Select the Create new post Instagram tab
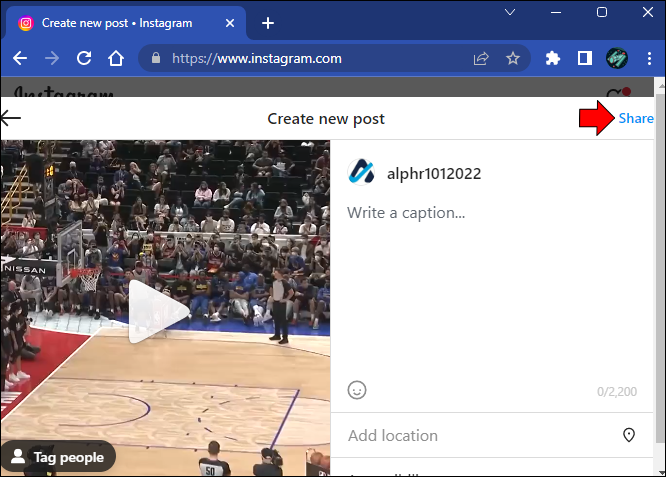The height and width of the screenshot is (477, 666). click(120, 22)
